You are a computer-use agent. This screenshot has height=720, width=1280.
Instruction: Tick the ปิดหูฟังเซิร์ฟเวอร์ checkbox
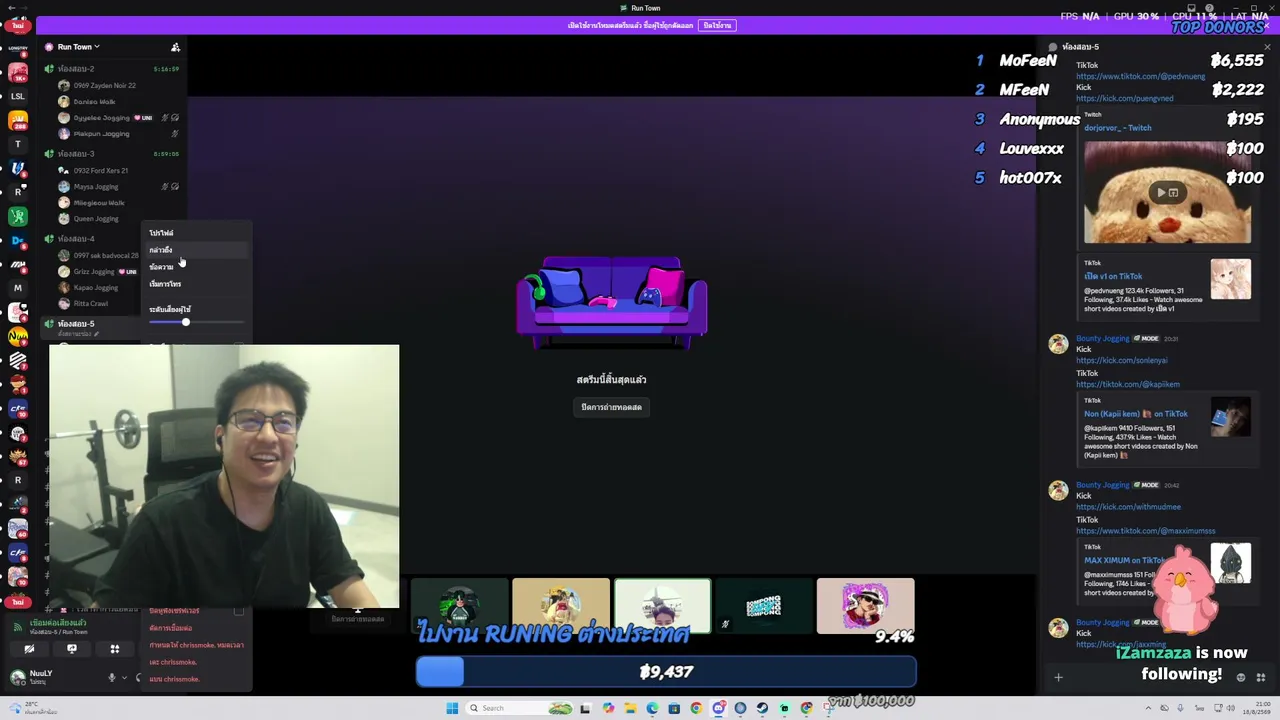pos(239,611)
